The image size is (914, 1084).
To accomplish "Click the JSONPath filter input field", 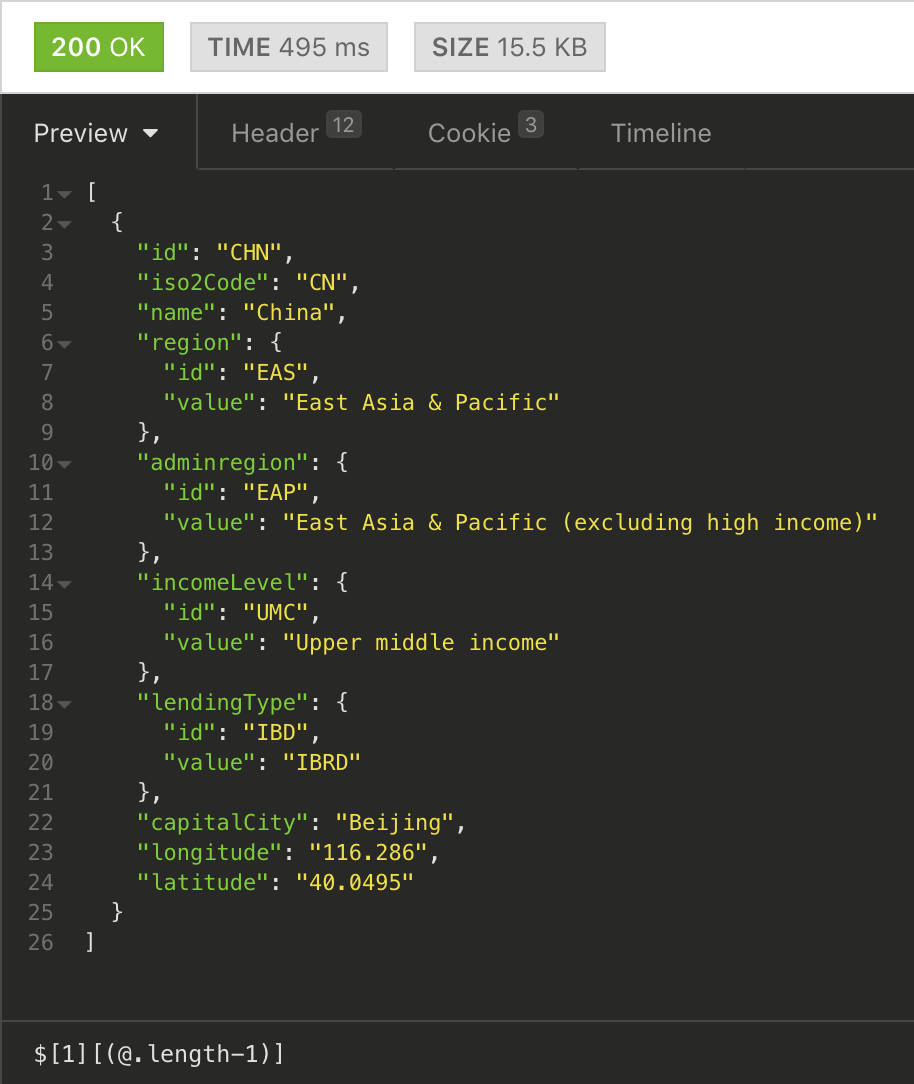I will [x=457, y=1053].
